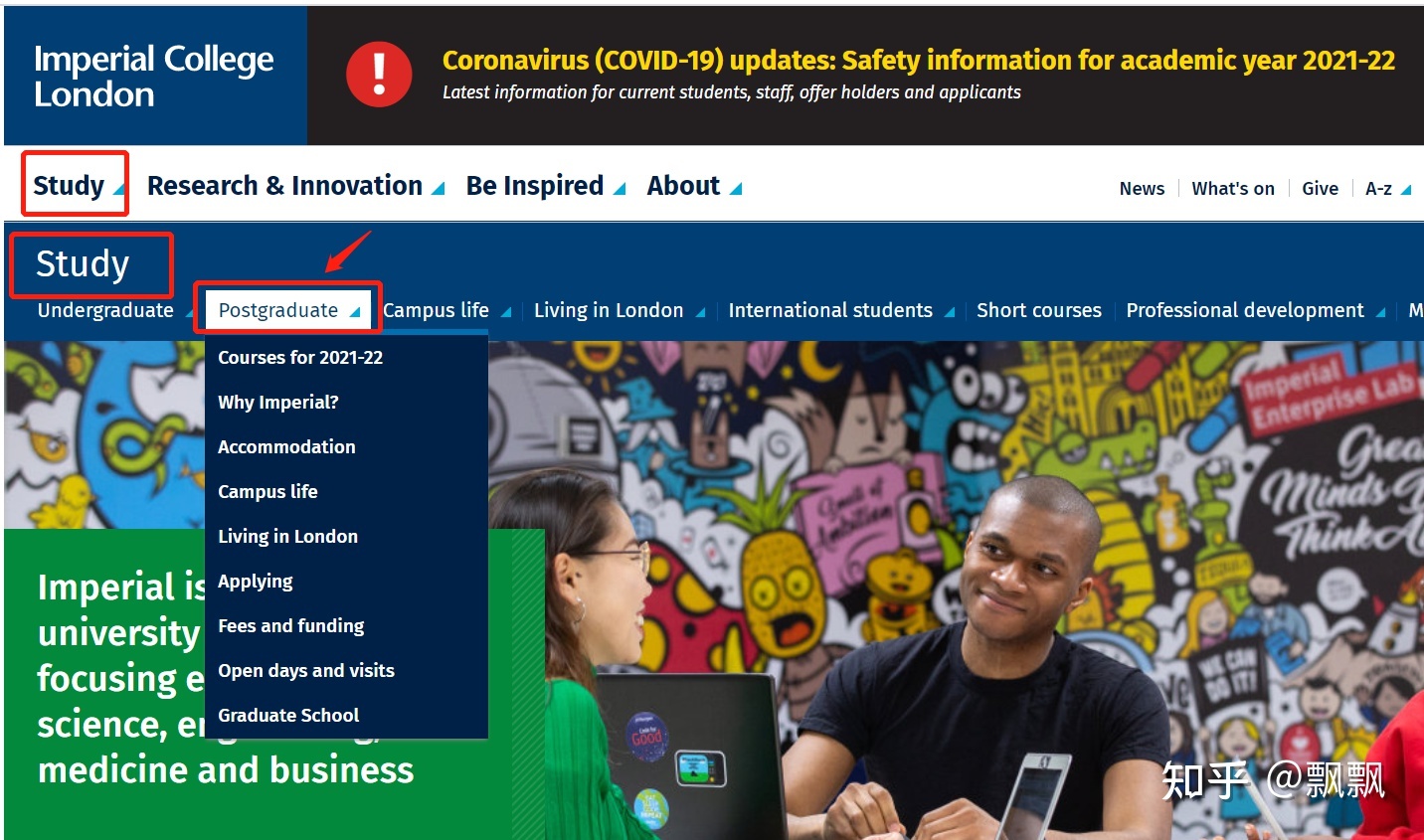Expand the International students arrow
This screenshot has width=1424, height=840.
(949, 312)
